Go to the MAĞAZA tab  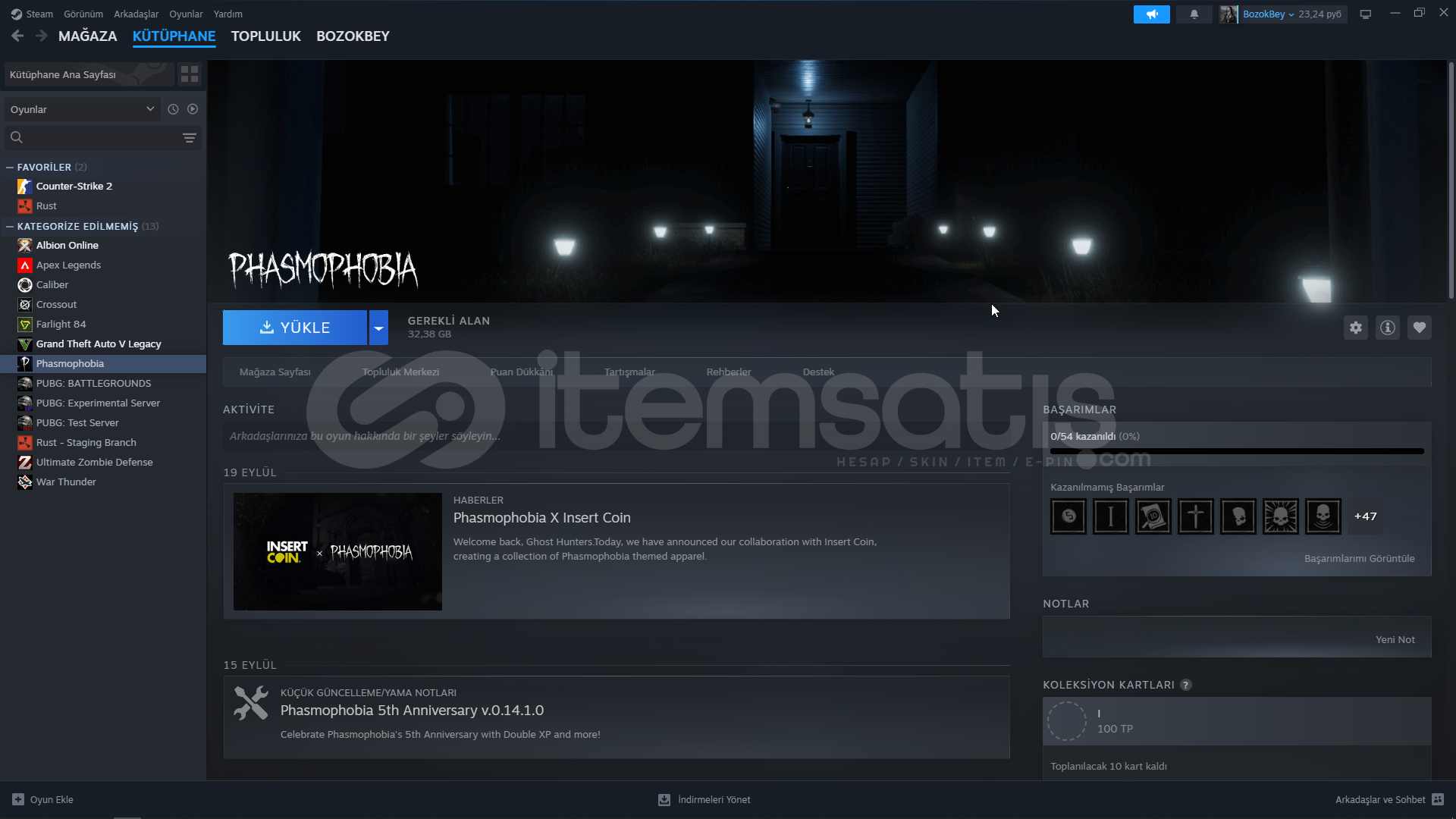87,36
